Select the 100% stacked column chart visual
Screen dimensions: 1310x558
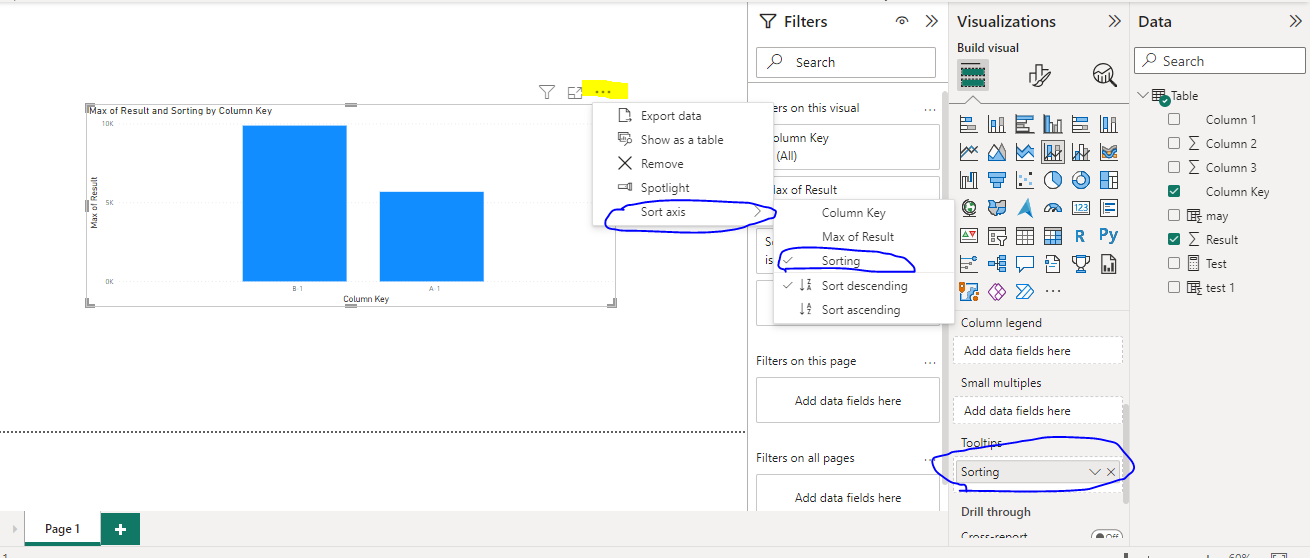coord(1108,124)
